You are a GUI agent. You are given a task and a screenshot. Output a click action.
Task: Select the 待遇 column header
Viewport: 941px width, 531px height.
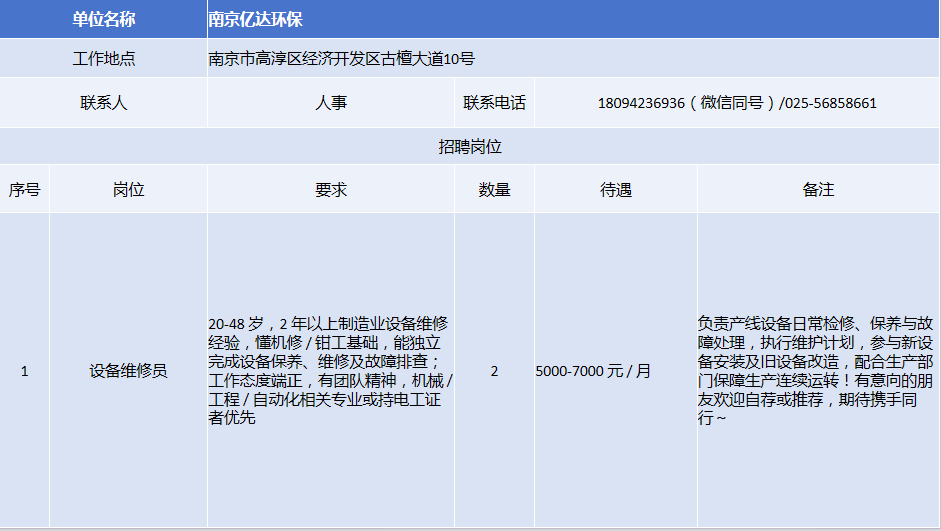615,190
